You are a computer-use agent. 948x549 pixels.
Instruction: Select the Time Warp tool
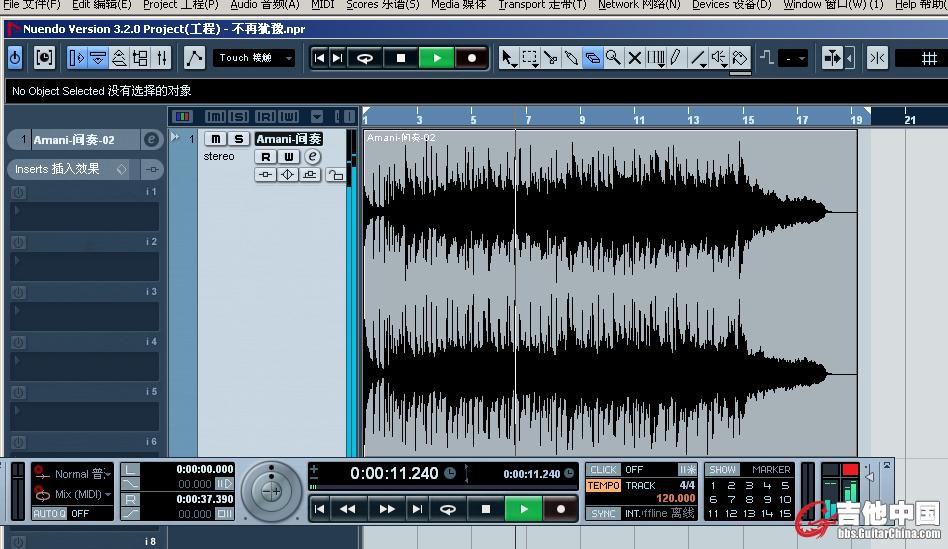[x=655, y=58]
